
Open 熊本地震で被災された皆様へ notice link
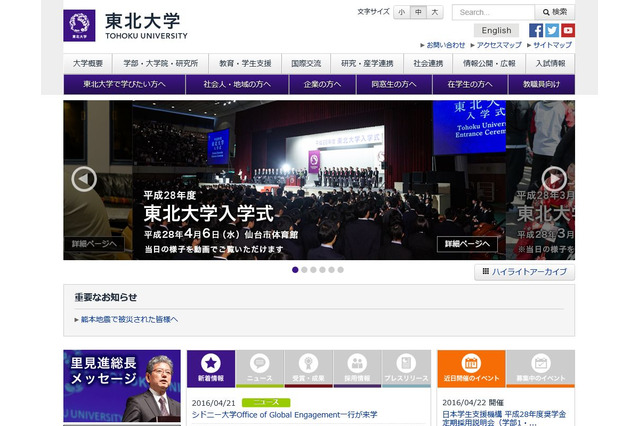pyautogui.click(x=129, y=320)
